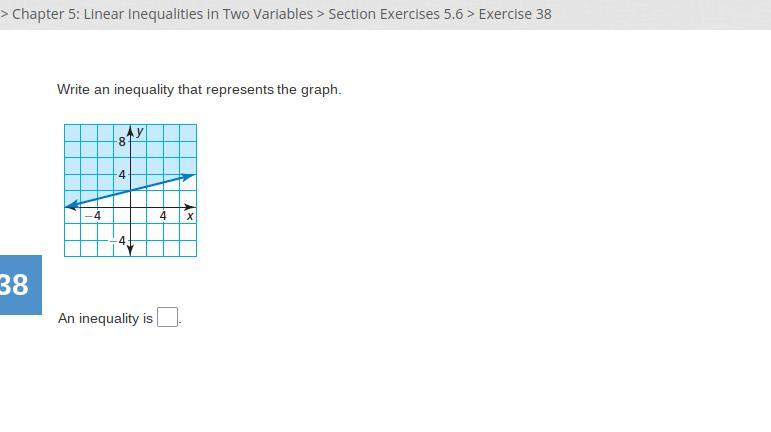771x432 pixels.
Task: Click the graph's y-axis label
Action: click(140, 131)
